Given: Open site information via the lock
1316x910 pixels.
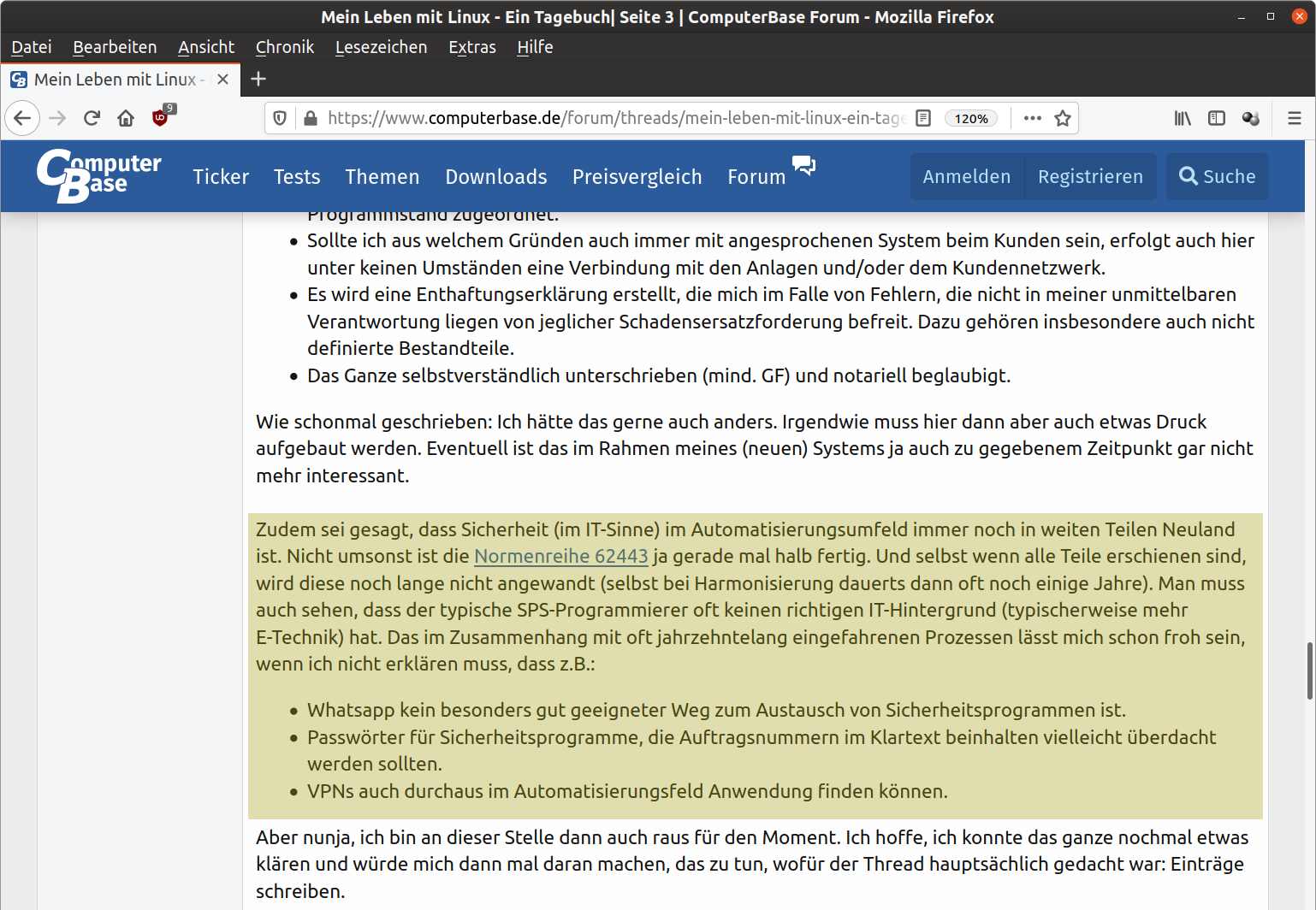Looking at the screenshot, I should click(x=310, y=118).
